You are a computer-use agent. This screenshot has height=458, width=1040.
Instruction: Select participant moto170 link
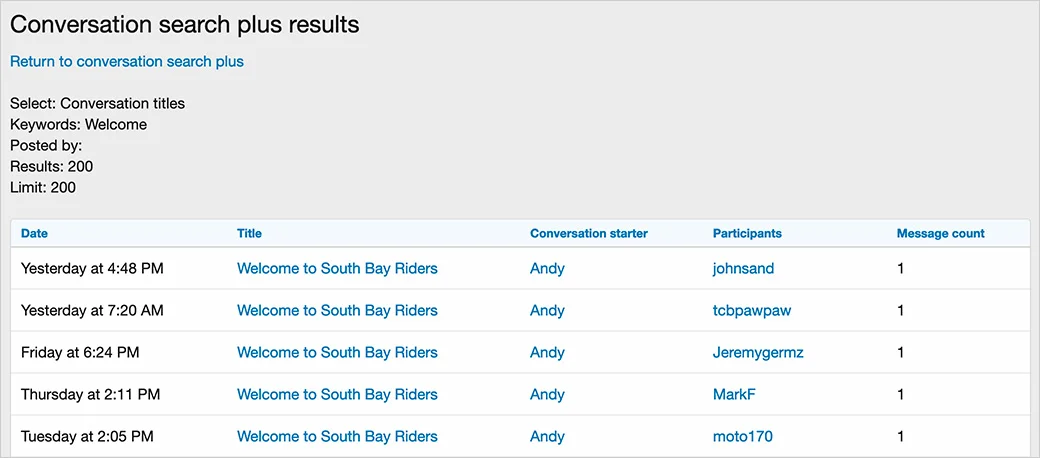point(742,436)
